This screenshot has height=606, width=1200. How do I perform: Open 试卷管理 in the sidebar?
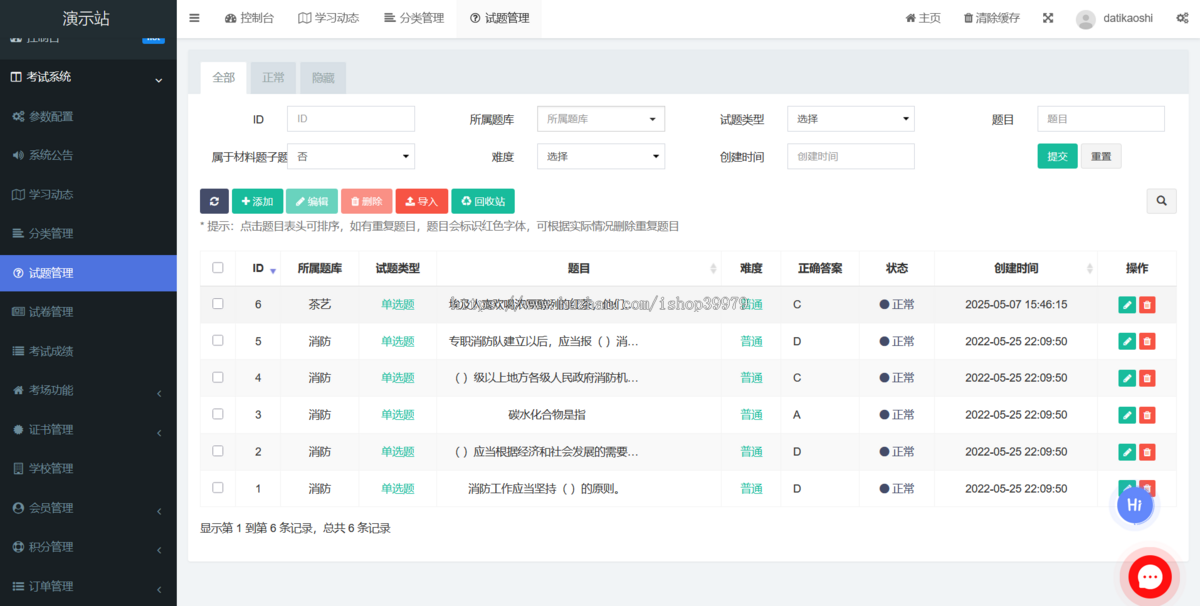[x=88, y=312]
